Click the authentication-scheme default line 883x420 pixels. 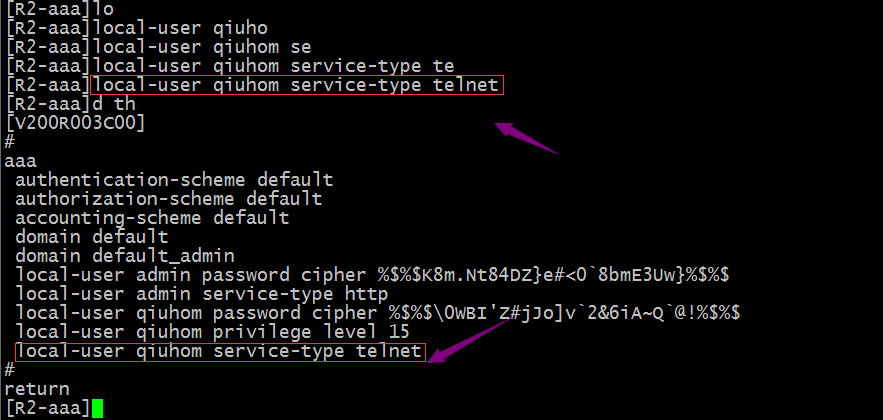click(174, 180)
